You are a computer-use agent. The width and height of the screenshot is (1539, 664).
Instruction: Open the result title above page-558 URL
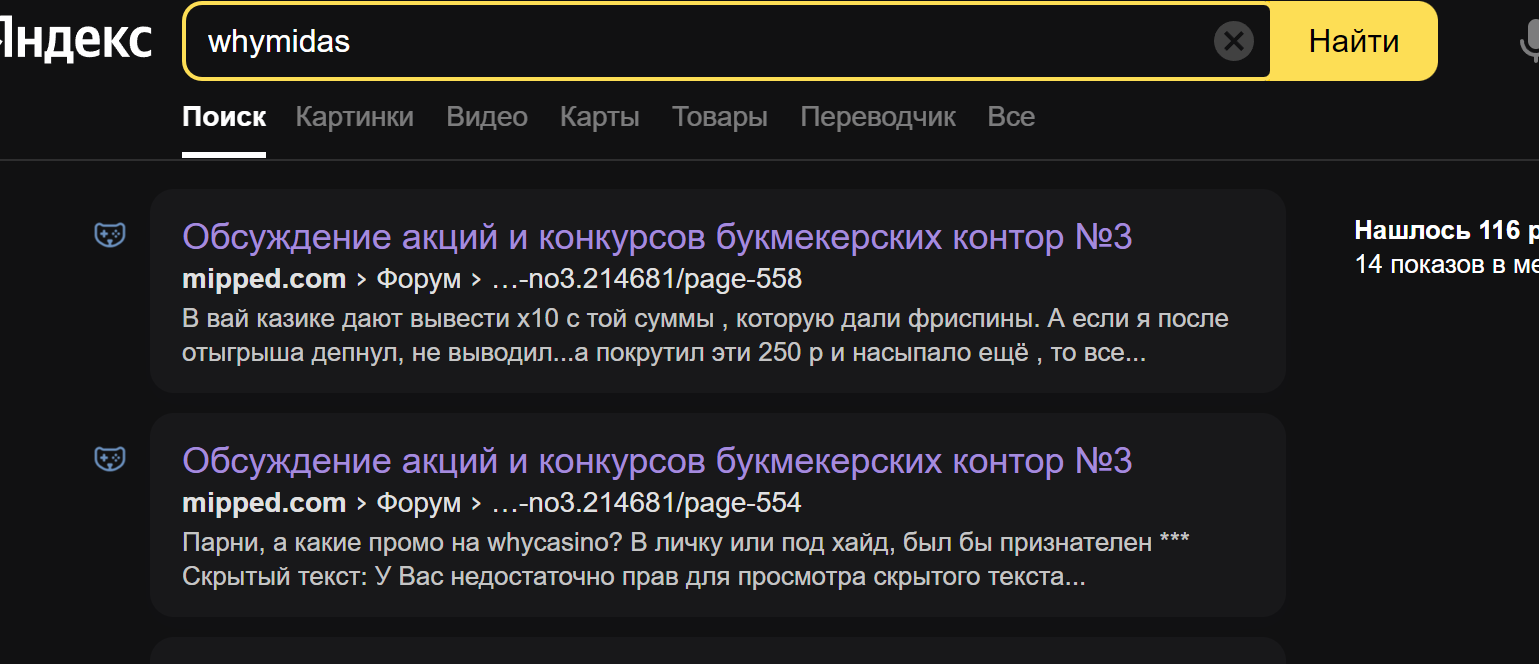click(x=657, y=237)
